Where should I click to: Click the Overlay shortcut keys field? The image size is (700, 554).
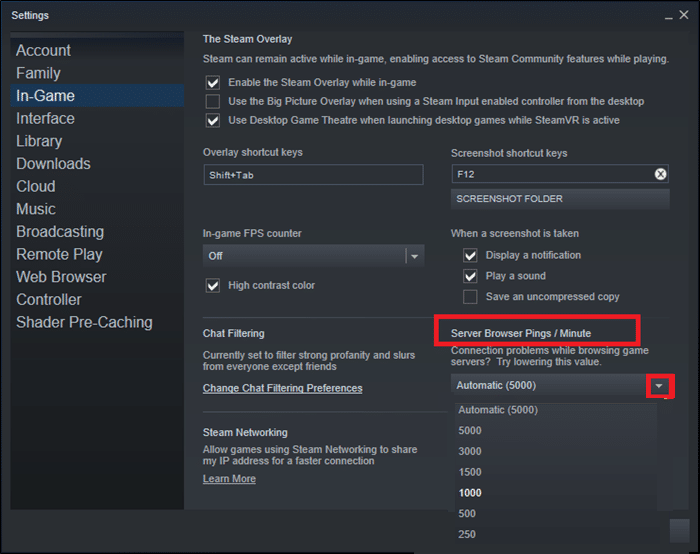pyautogui.click(x=313, y=175)
